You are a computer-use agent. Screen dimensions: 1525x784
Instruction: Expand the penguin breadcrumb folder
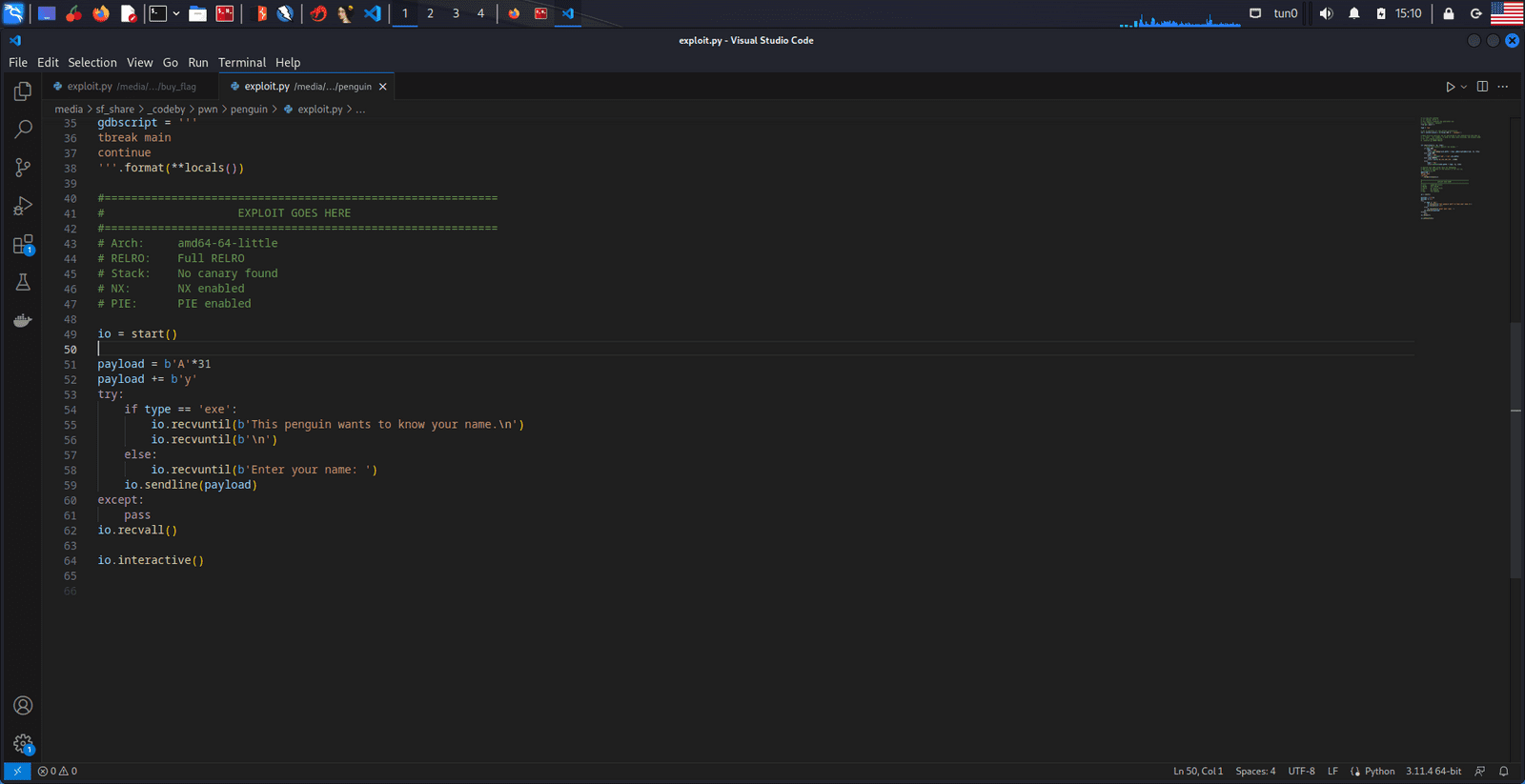point(249,110)
